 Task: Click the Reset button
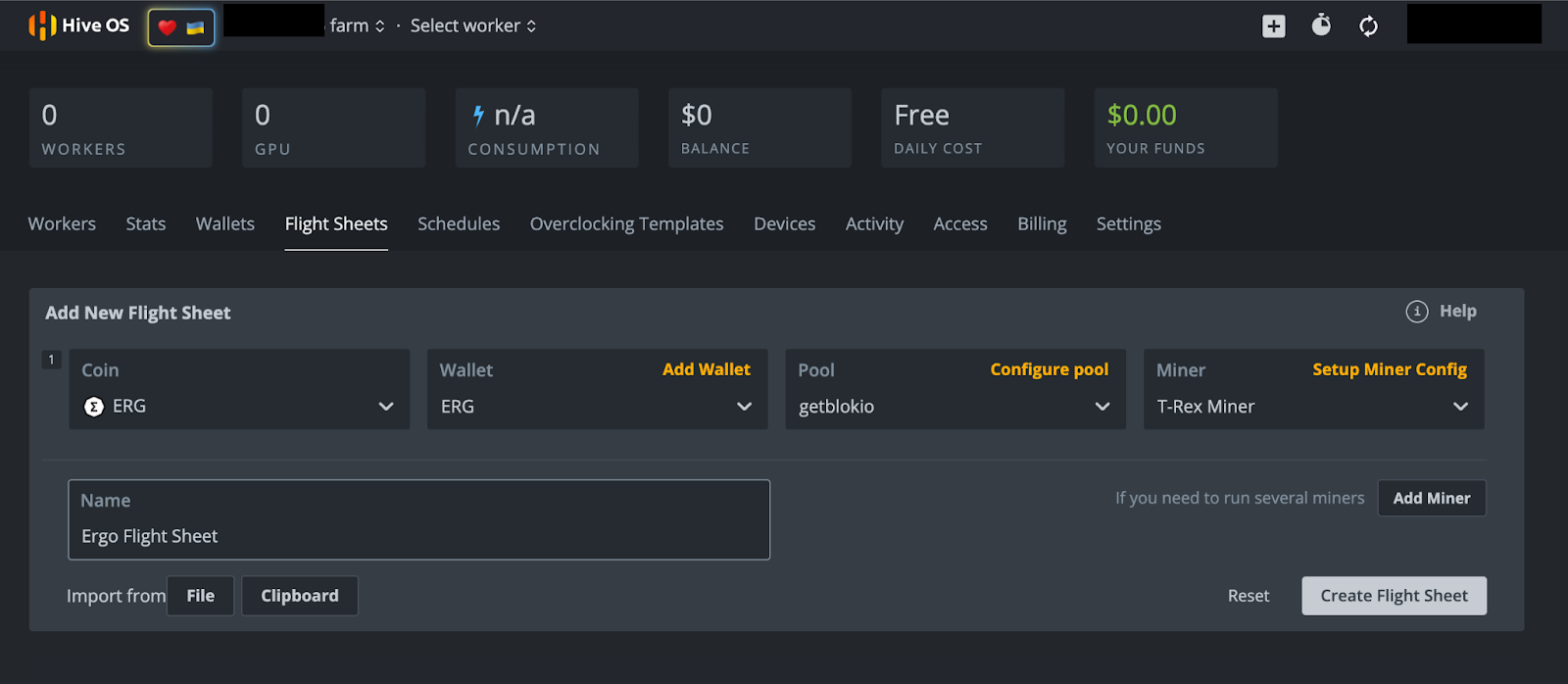coord(1249,596)
